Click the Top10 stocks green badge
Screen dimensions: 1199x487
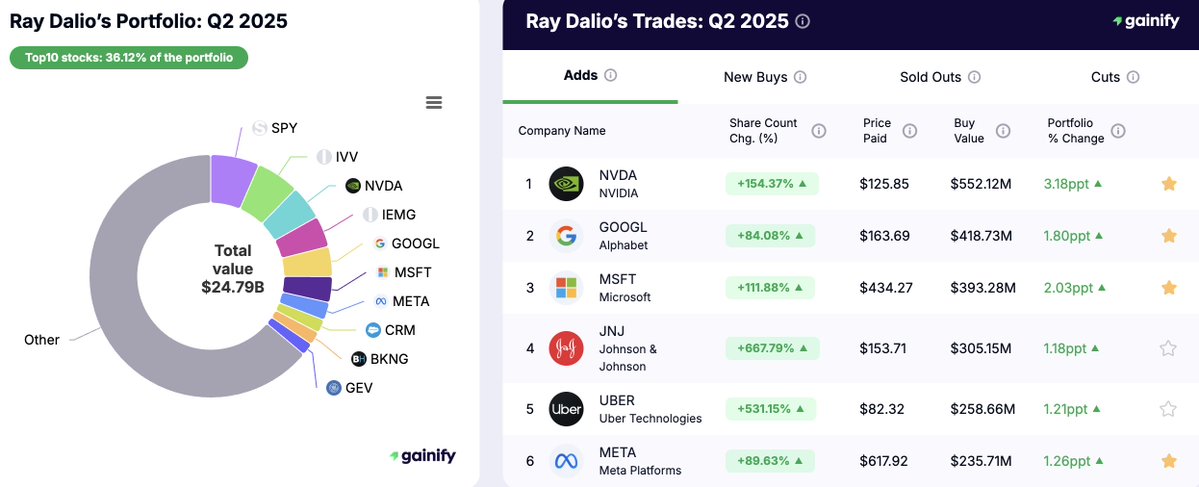pyautogui.click(x=128, y=58)
